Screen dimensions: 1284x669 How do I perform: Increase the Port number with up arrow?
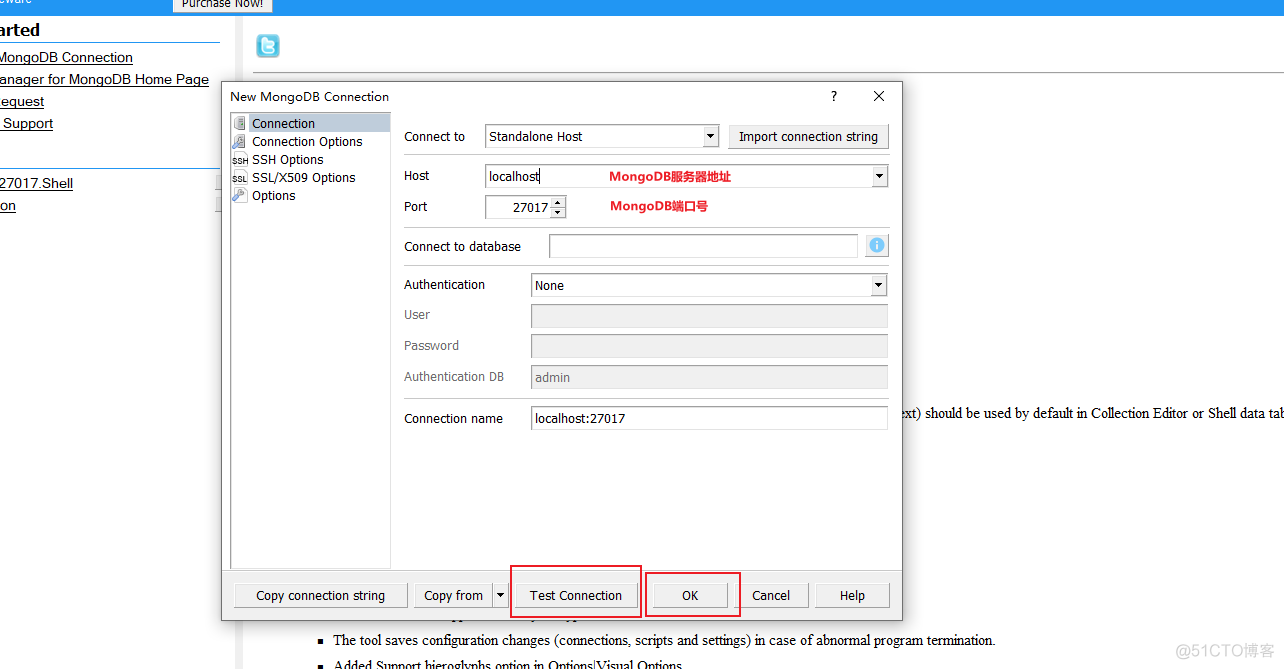(558, 202)
